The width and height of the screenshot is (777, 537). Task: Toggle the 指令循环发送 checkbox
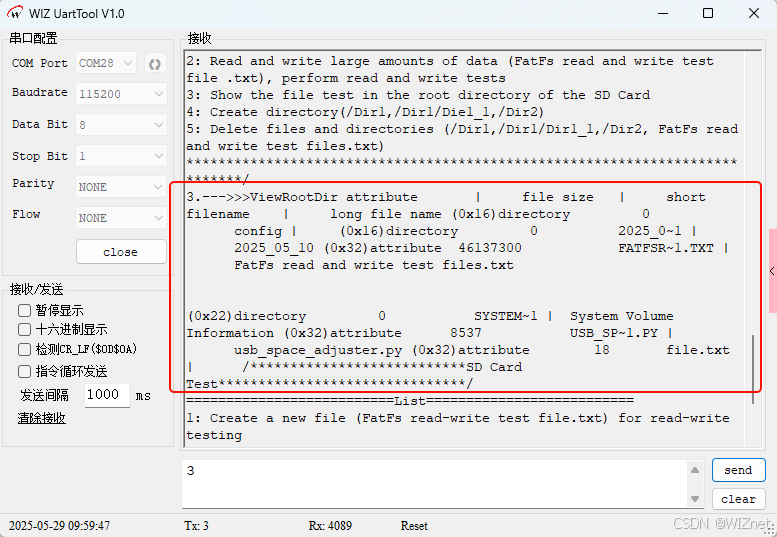[x=24, y=372]
